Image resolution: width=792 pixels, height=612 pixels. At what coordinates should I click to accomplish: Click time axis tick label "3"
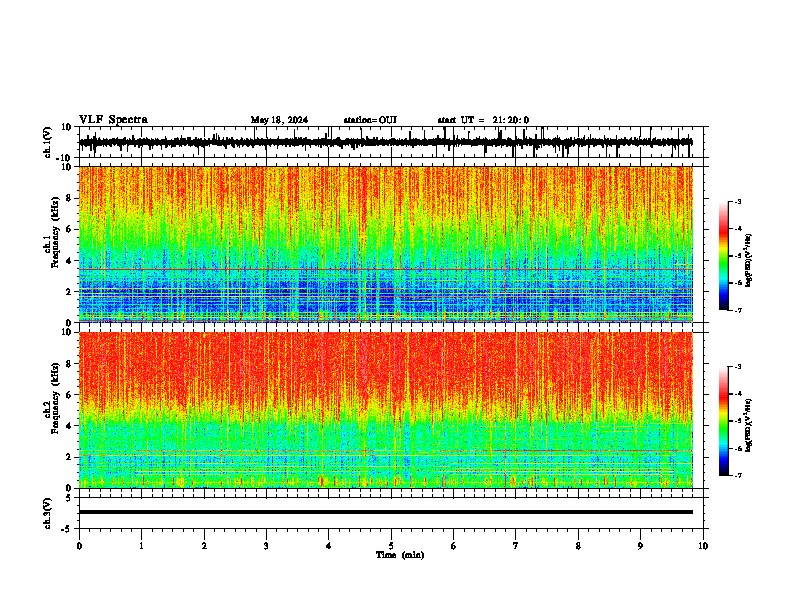(266, 546)
